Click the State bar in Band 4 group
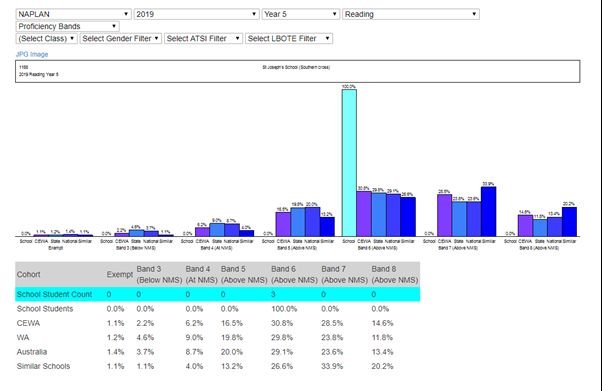Image resolution: width=602 pixels, height=391 pixels. point(217,230)
